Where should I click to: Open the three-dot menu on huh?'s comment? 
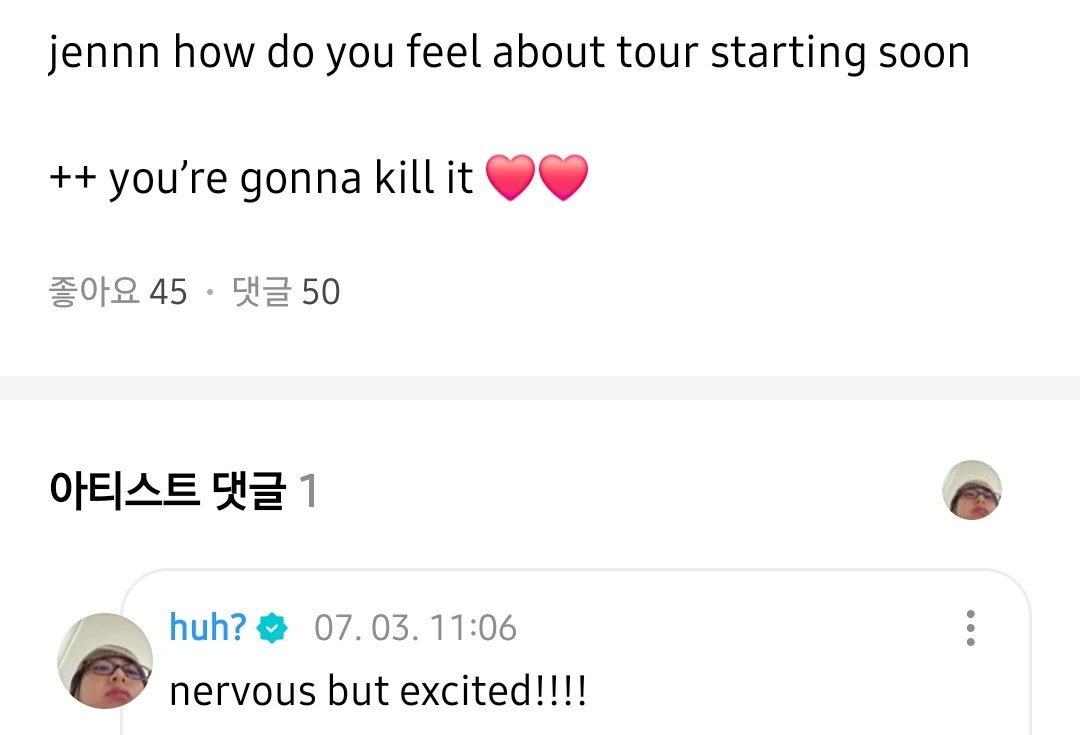pos(970,628)
